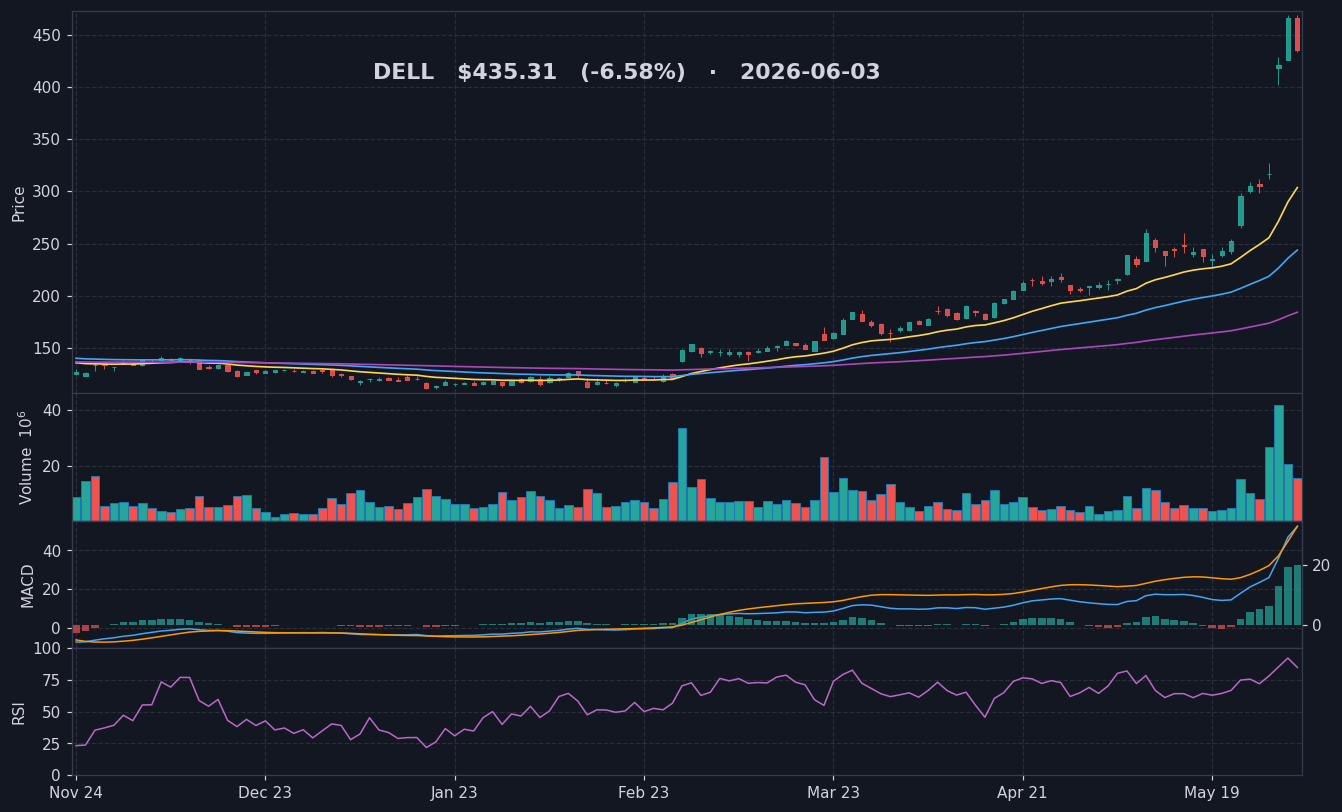Image resolution: width=1342 pixels, height=812 pixels.
Task: Click the last red volume bar
Action: coord(1297,499)
